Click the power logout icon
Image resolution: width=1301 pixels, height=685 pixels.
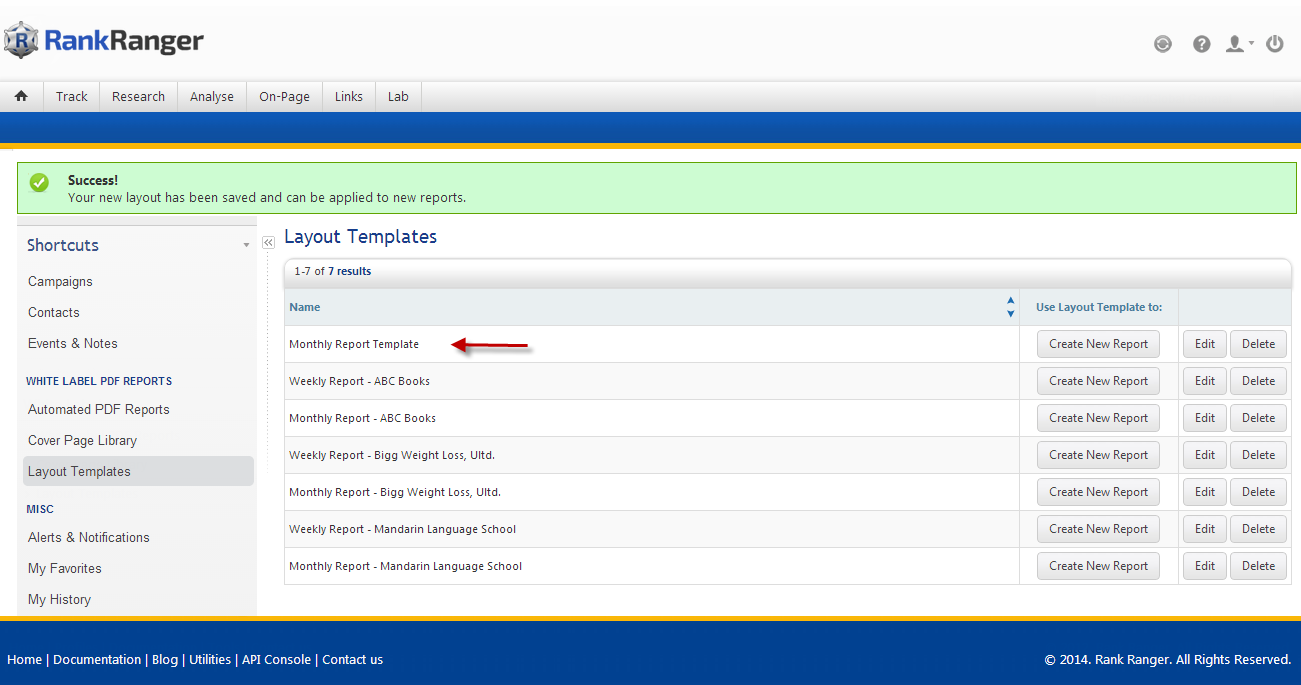pyautogui.click(x=1275, y=44)
